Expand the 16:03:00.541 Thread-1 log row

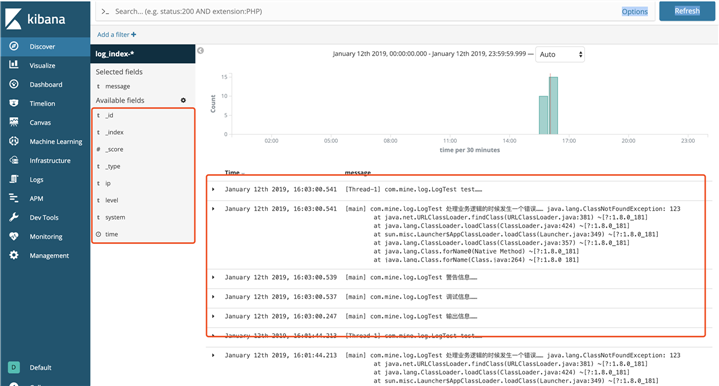pyautogui.click(x=213, y=189)
